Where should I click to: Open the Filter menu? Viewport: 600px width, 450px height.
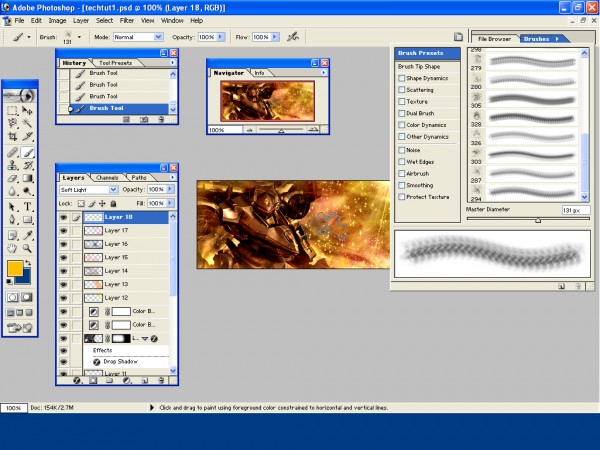(x=127, y=21)
